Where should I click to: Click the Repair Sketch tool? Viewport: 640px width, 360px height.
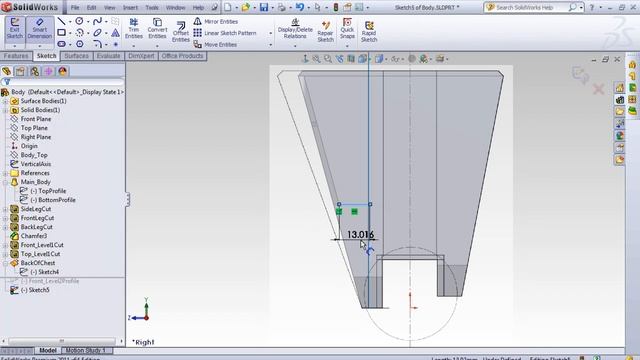325,32
